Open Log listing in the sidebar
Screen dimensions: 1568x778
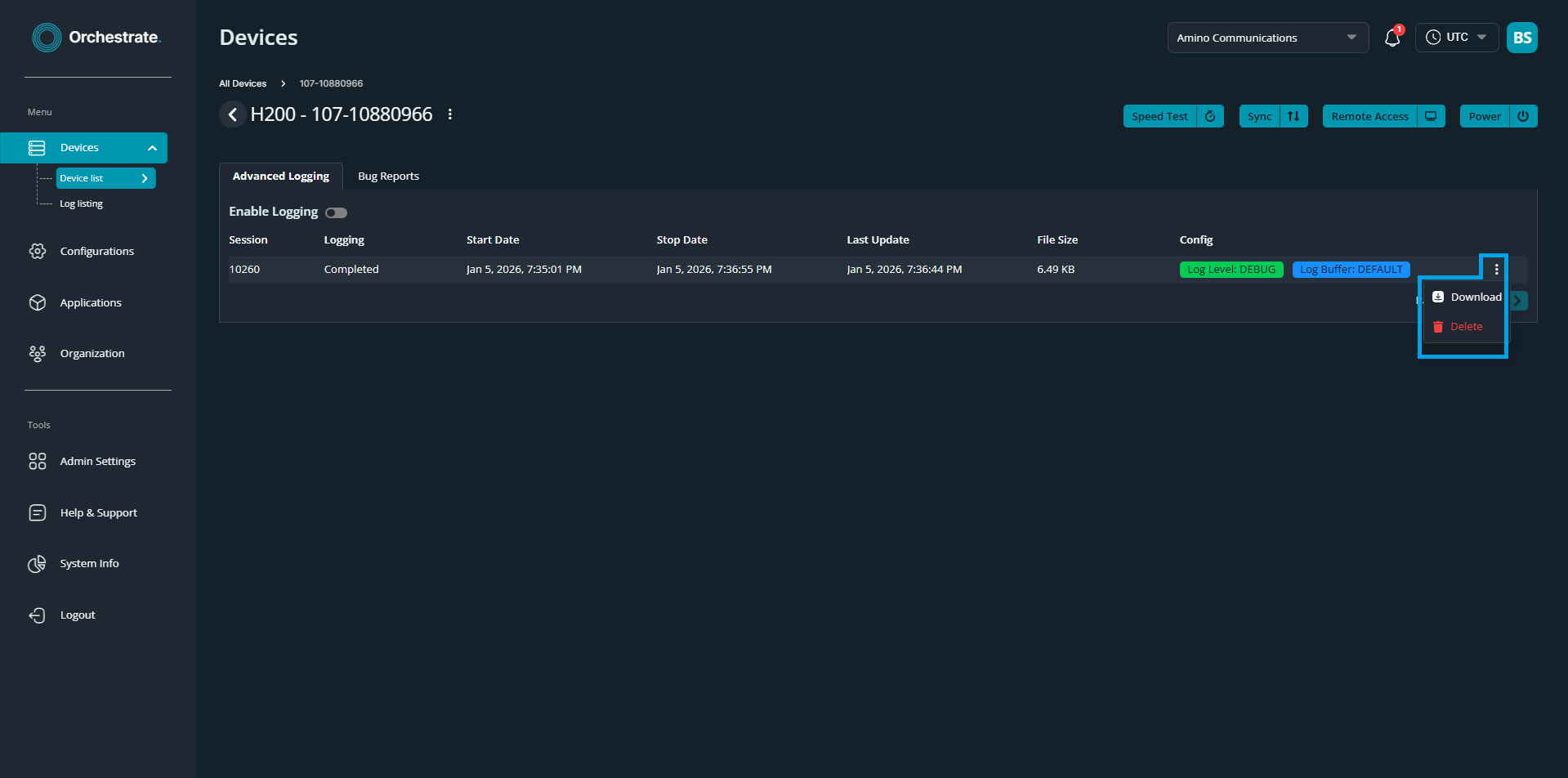[81, 203]
